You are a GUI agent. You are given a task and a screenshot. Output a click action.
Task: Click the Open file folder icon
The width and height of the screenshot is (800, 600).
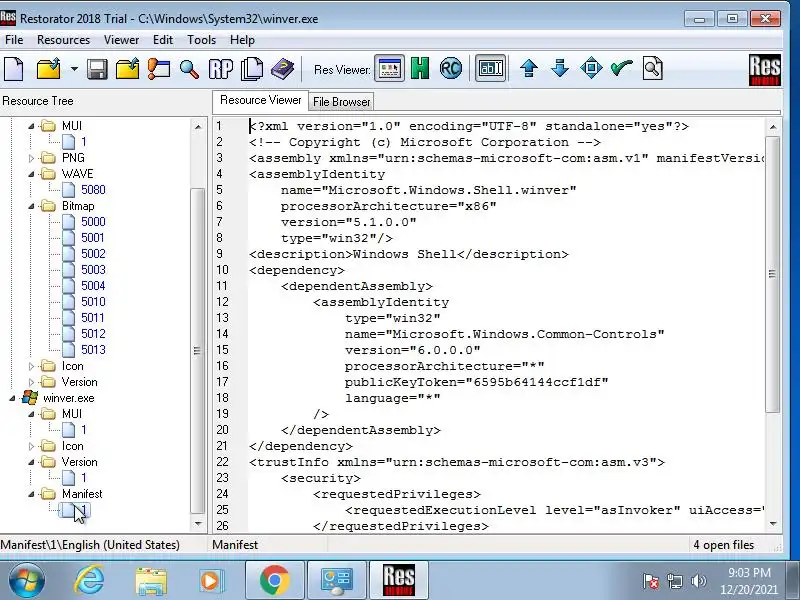click(x=48, y=68)
